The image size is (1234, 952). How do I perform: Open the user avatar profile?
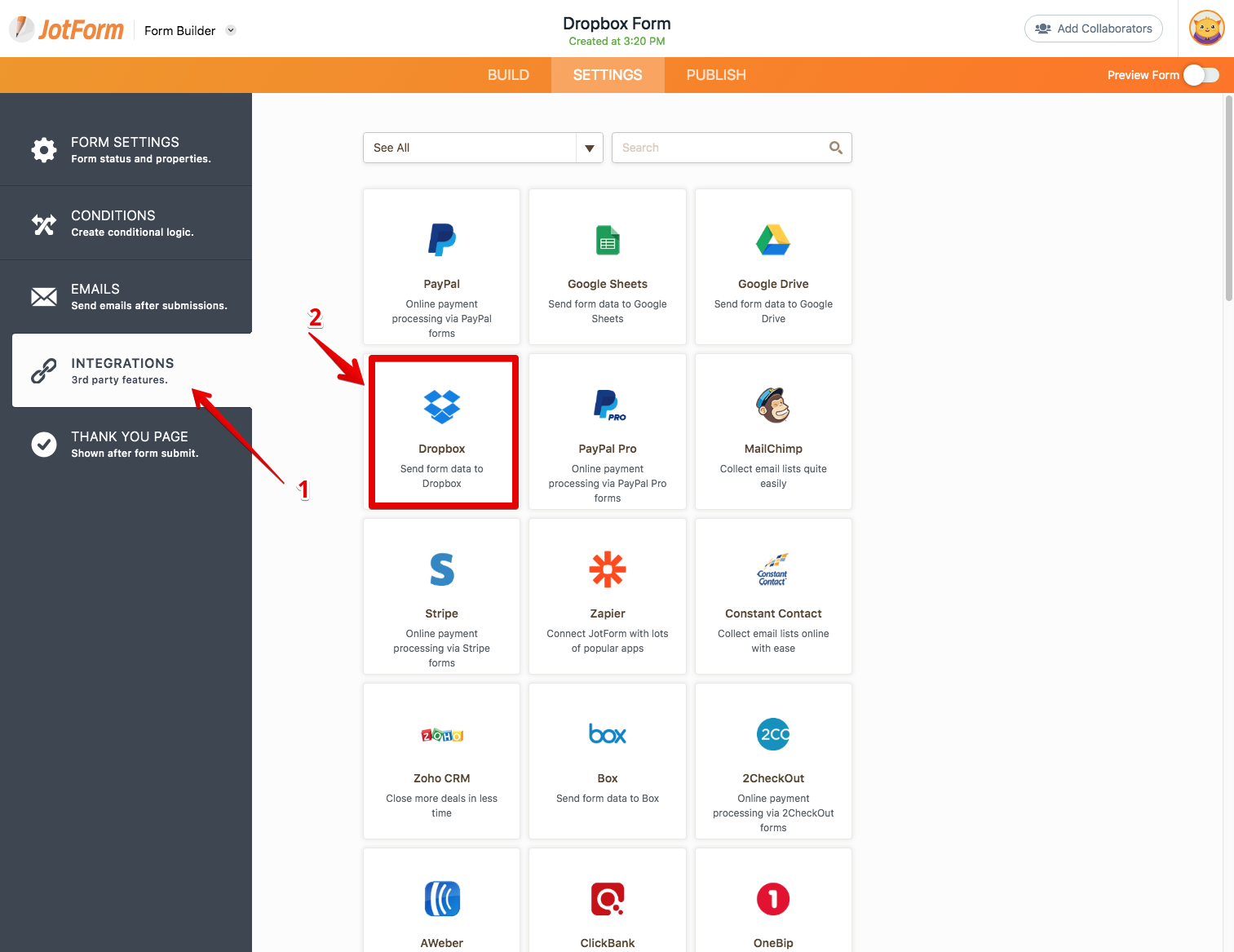(x=1207, y=28)
